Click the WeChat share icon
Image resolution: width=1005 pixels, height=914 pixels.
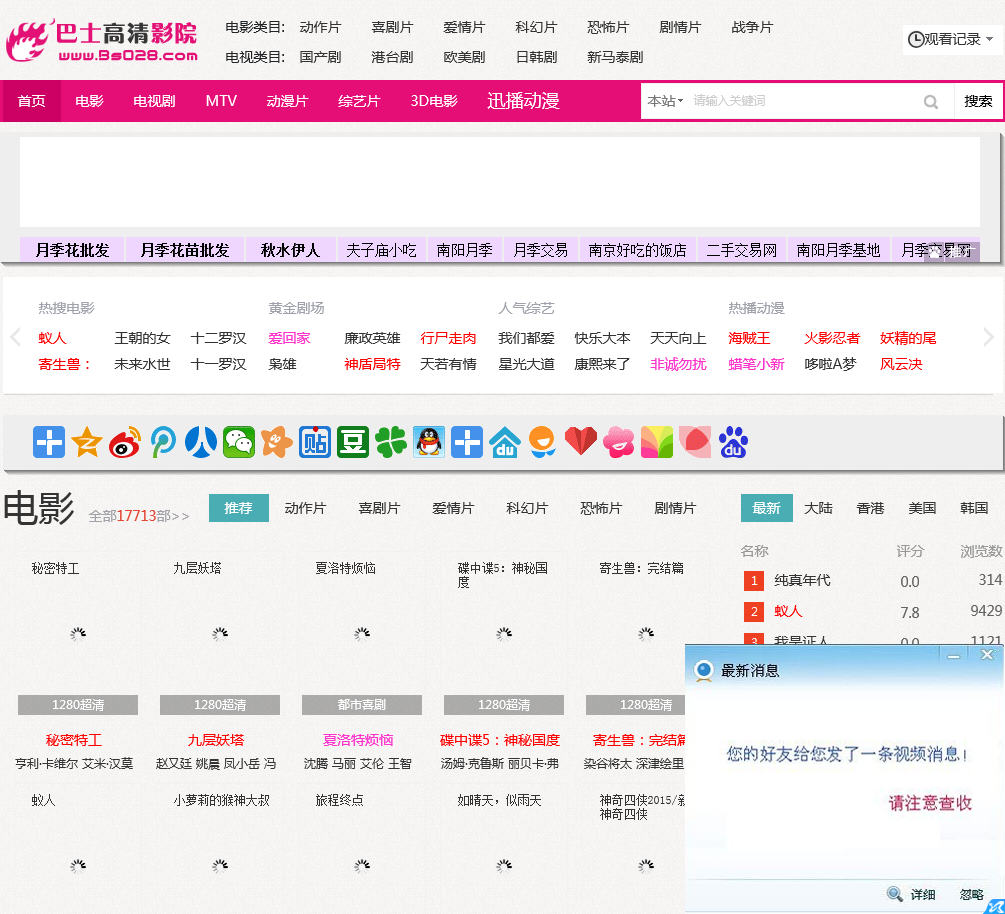coord(239,442)
